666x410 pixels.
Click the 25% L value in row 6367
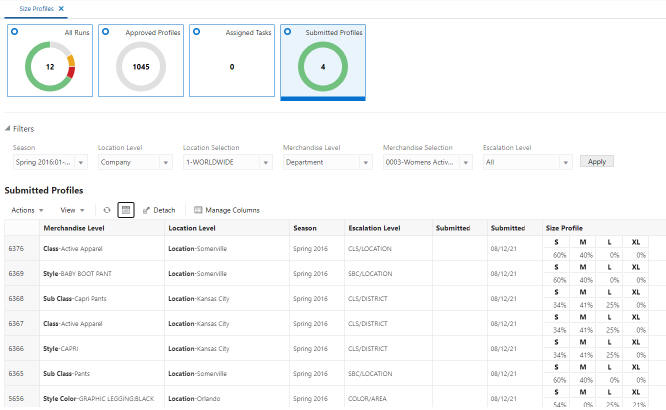(612, 330)
